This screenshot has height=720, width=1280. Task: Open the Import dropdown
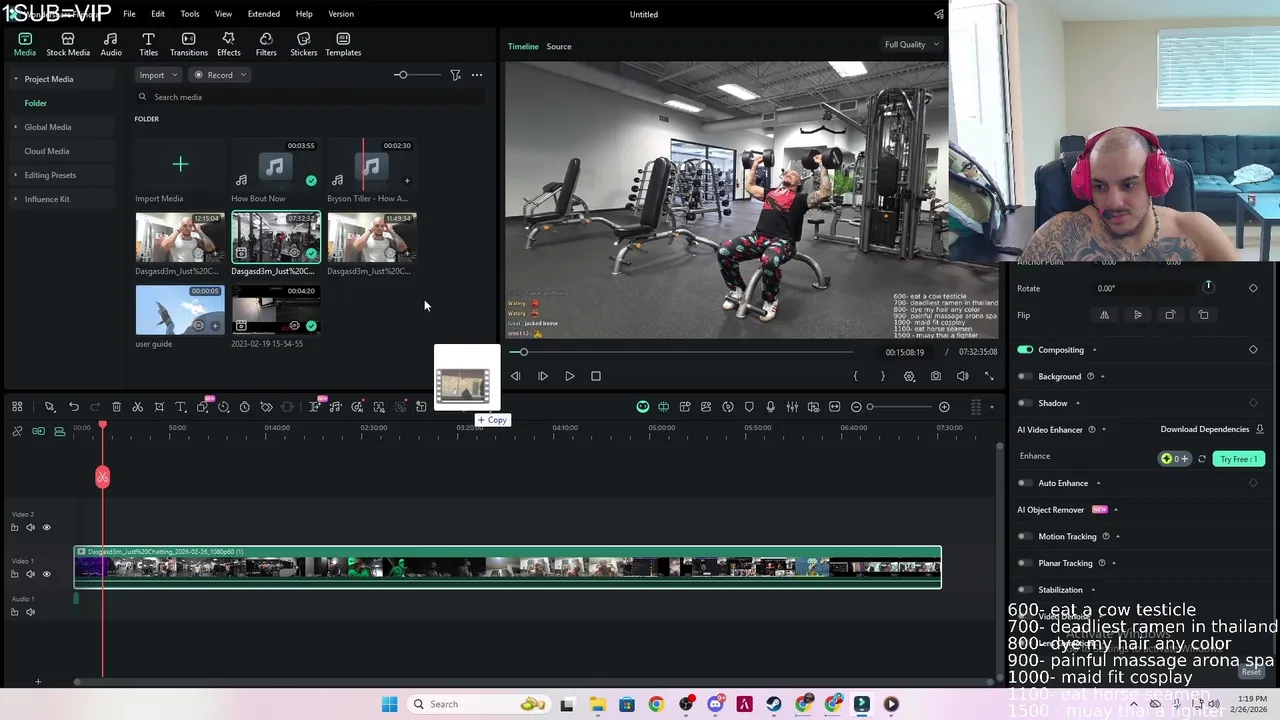[159, 75]
